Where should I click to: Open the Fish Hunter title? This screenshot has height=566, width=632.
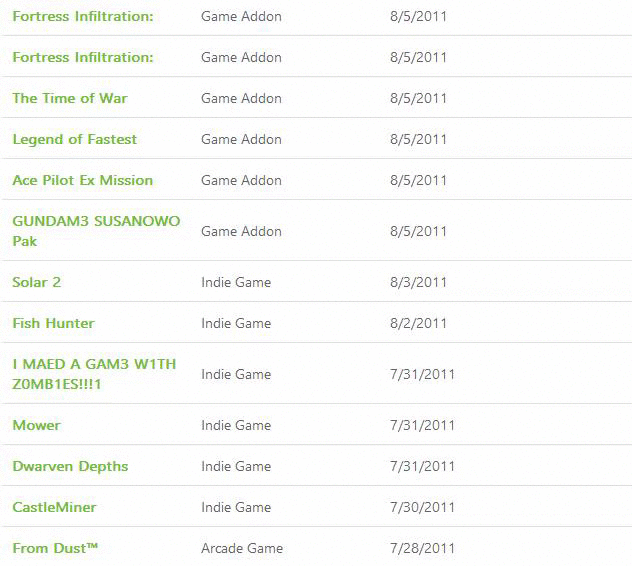[54, 323]
